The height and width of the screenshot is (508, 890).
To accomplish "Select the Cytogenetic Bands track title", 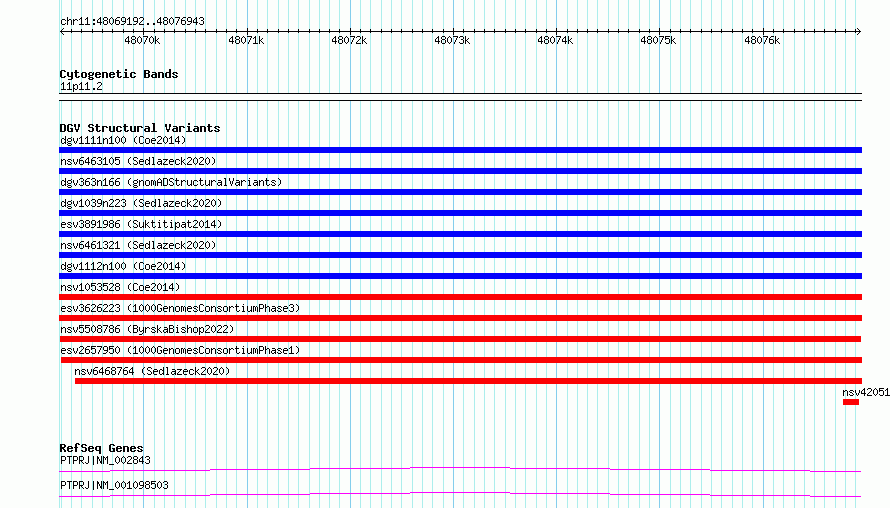I will coord(119,74).
